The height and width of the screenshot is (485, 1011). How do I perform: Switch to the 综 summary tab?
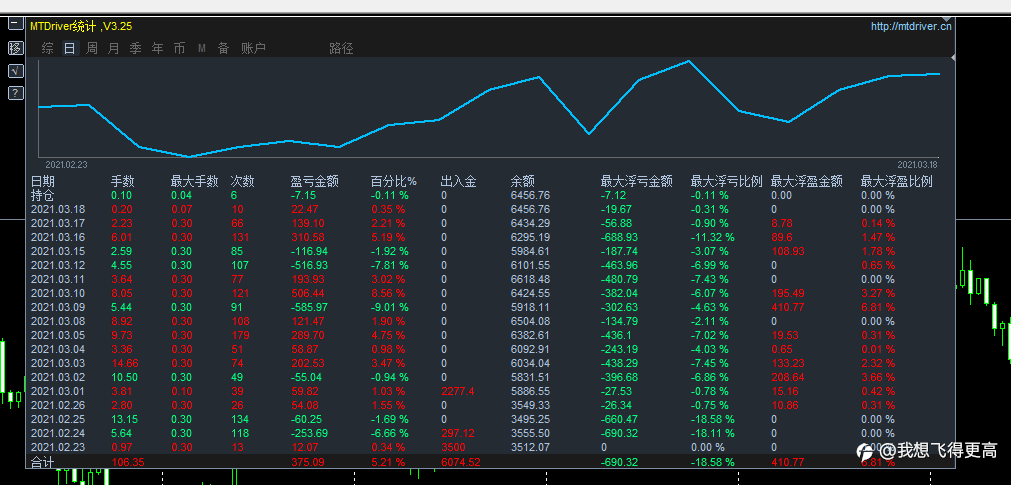[x=48, y=48]
